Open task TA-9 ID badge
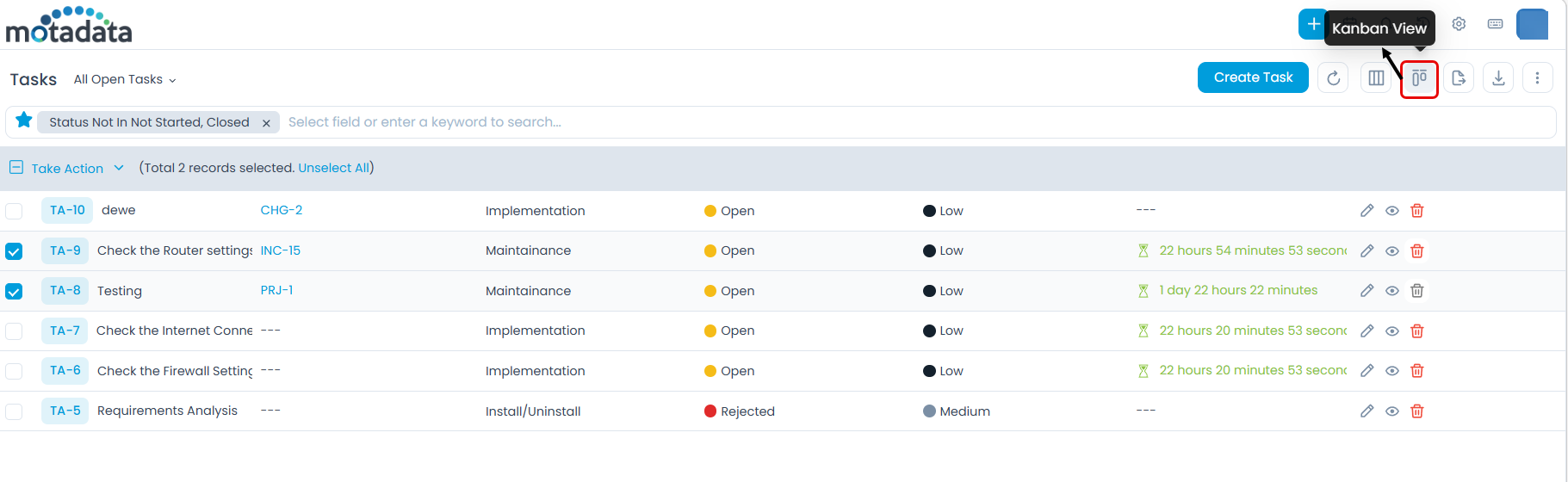This screenshot has width=1568, height=482. click(x=65, y=250)
